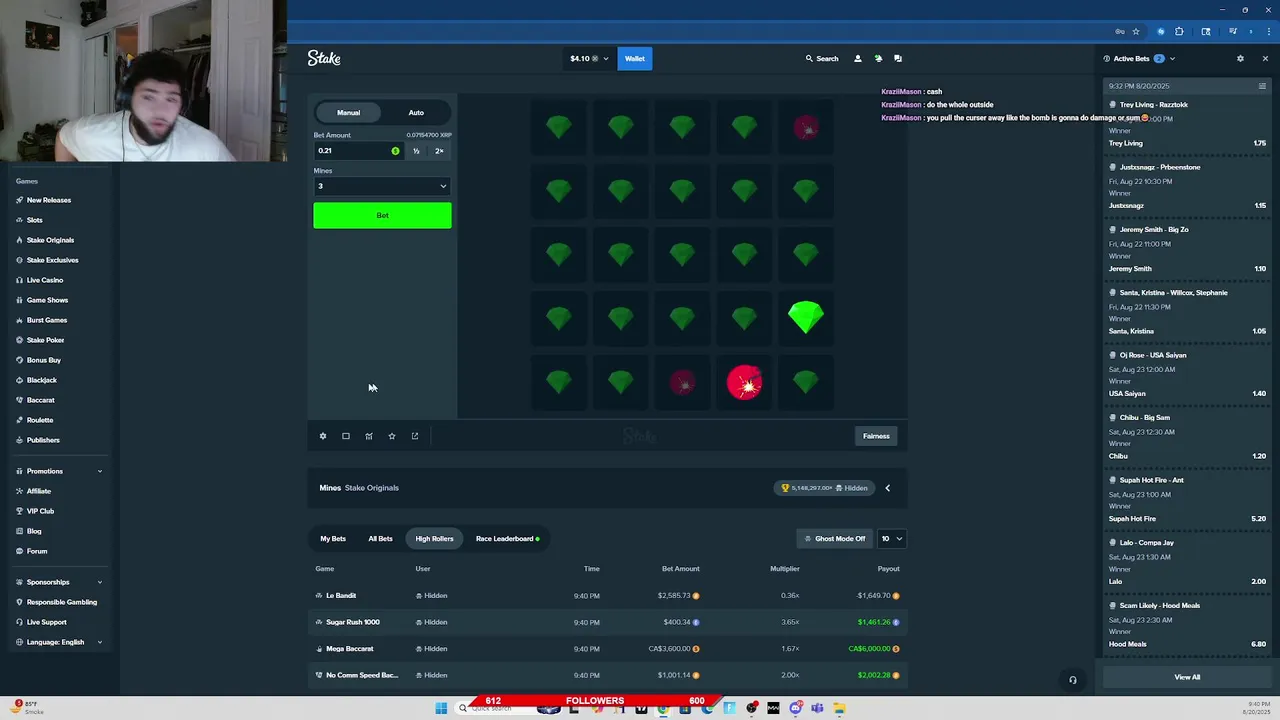Open the Wallet button
The image size is (1280, 720).
(x=635, y=58)
